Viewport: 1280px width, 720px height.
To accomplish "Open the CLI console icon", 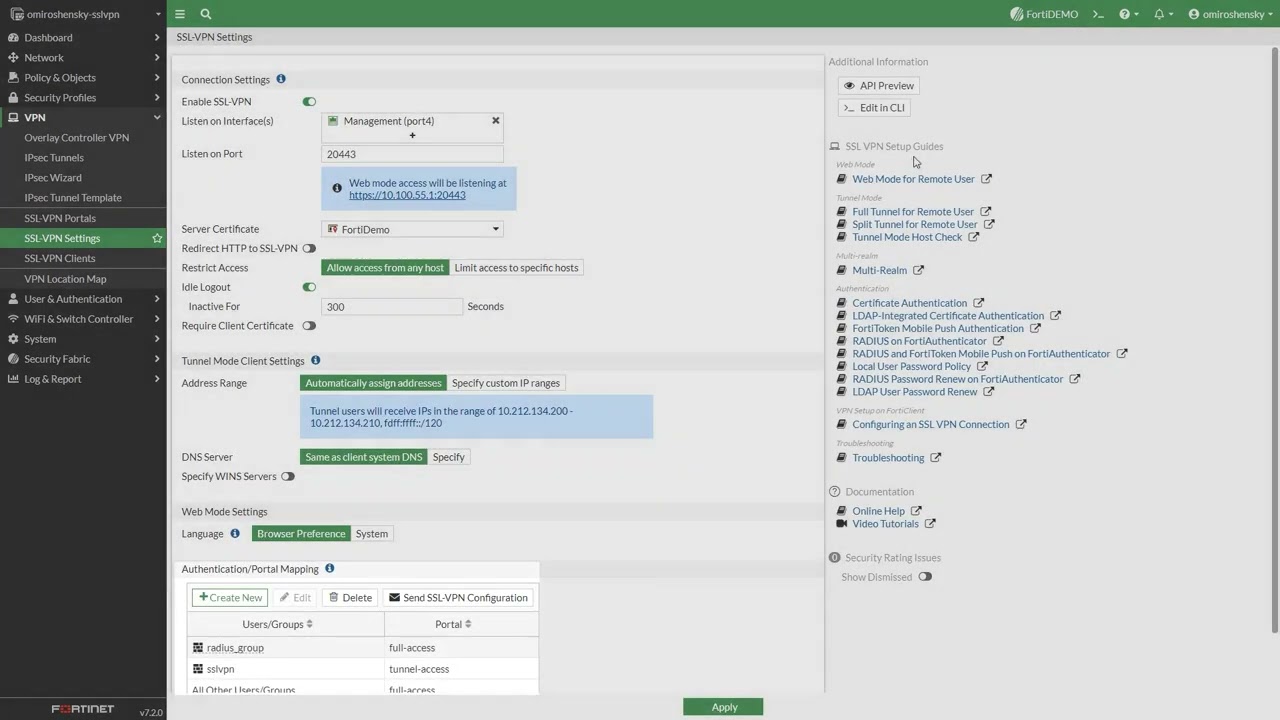I will (x=1098, y=14).
